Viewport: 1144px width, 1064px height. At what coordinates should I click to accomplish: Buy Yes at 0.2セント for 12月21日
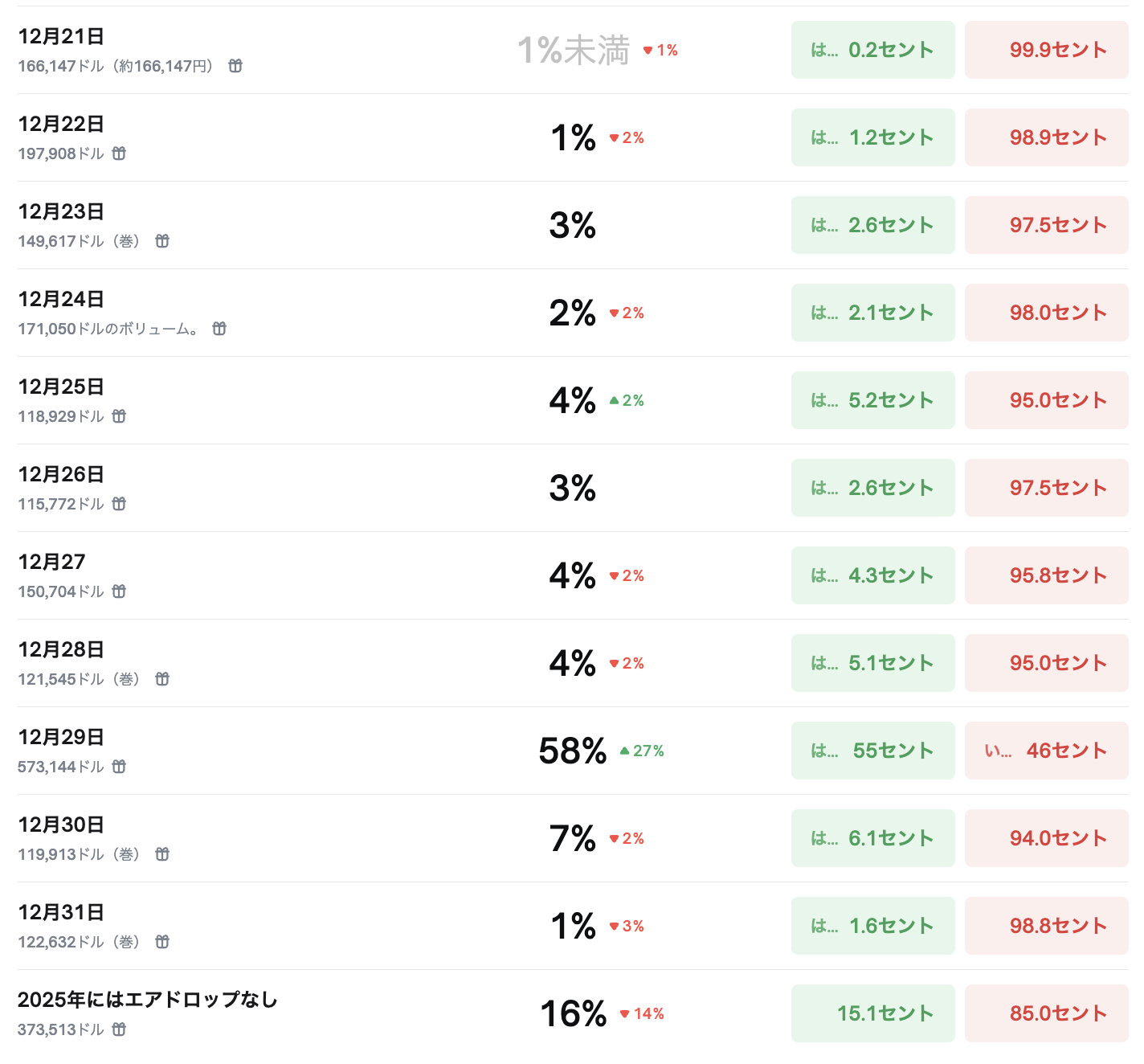click(x=872, y=50)
